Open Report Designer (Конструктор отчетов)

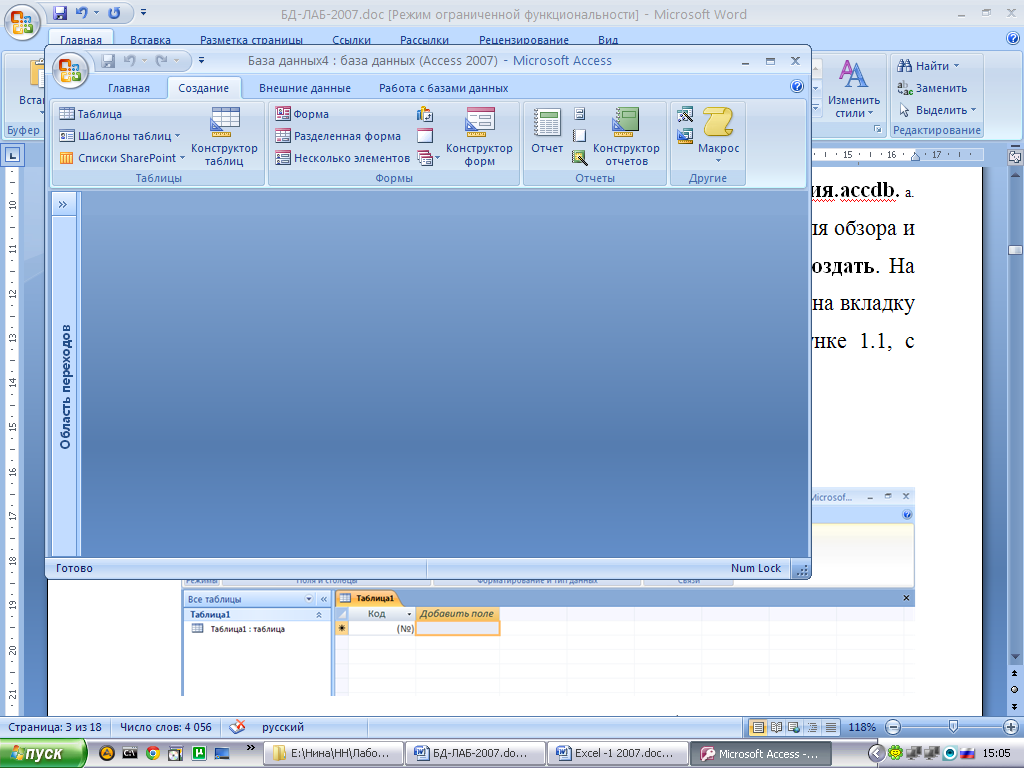(626, 136)
